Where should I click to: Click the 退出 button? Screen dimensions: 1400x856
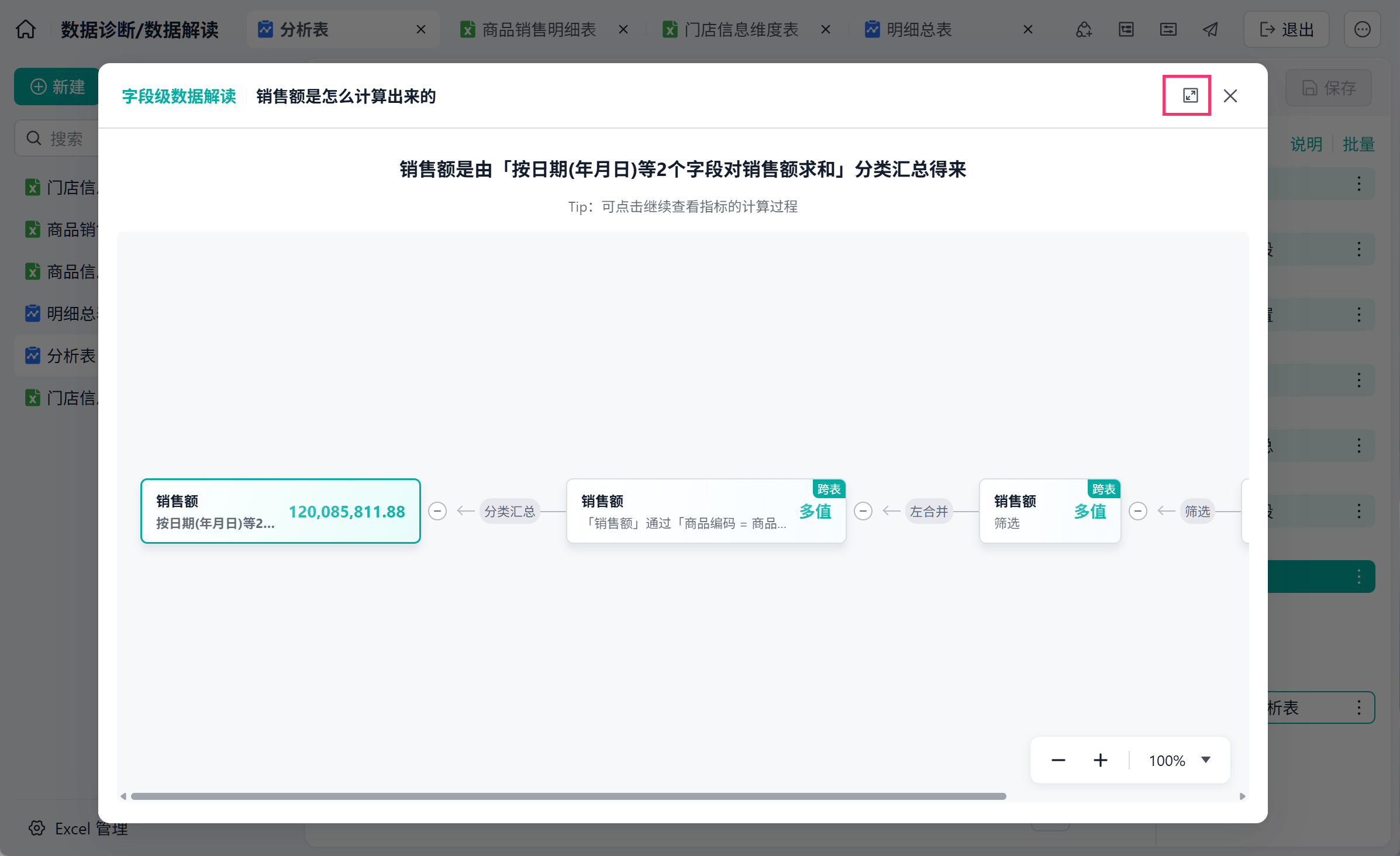[x=1286, y=29]
